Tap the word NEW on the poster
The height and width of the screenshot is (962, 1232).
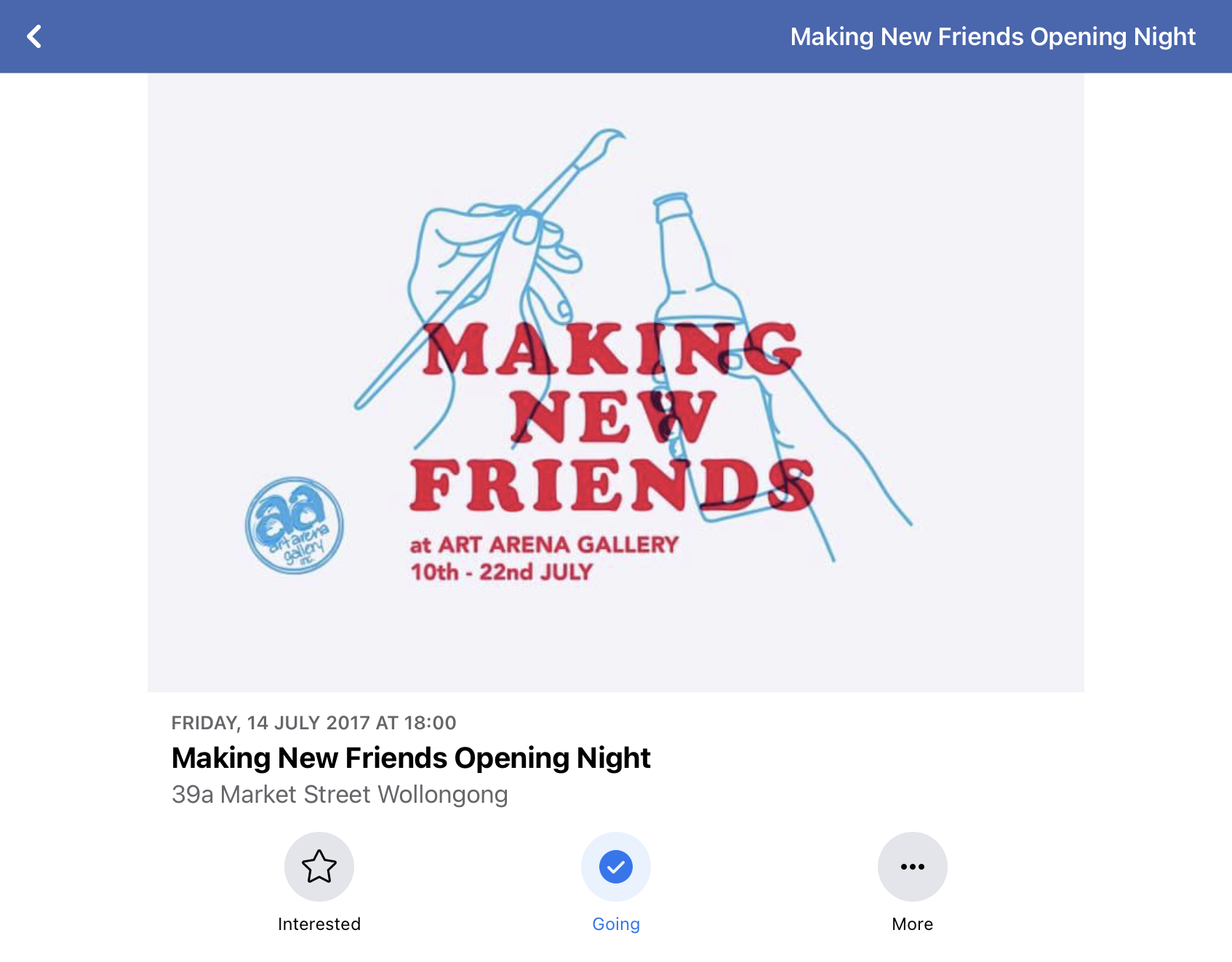pyautogui.click(x=612, y=417)
